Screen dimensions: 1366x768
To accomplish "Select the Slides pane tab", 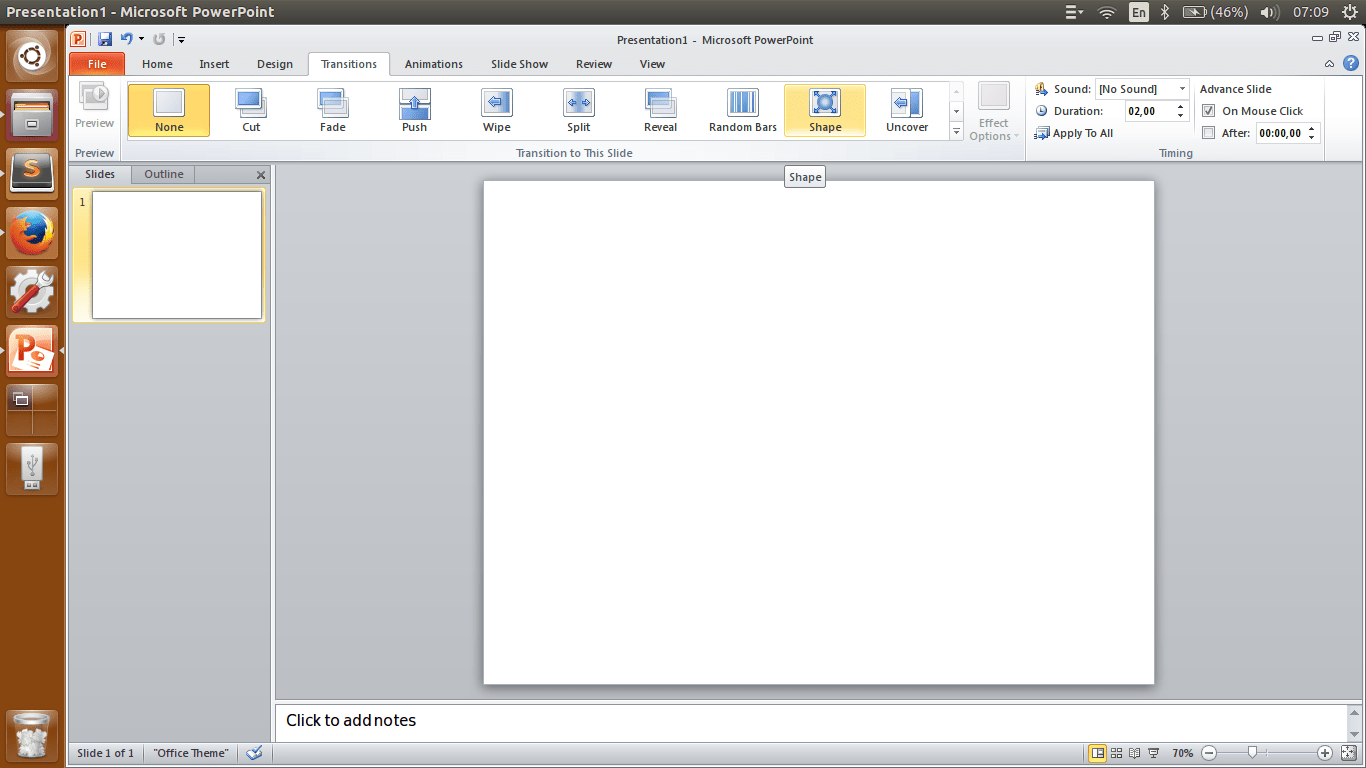I will 100,174.
